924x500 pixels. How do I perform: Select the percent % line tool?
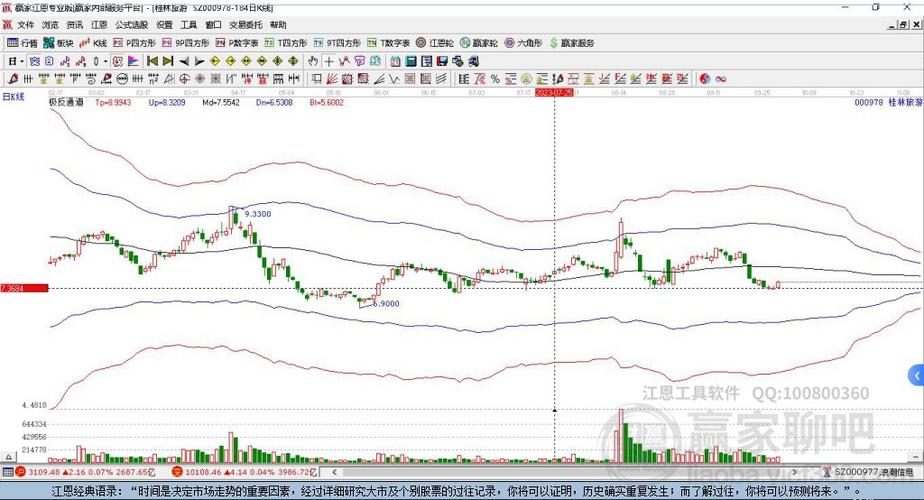pyautogui.click(x=495, y=78)
